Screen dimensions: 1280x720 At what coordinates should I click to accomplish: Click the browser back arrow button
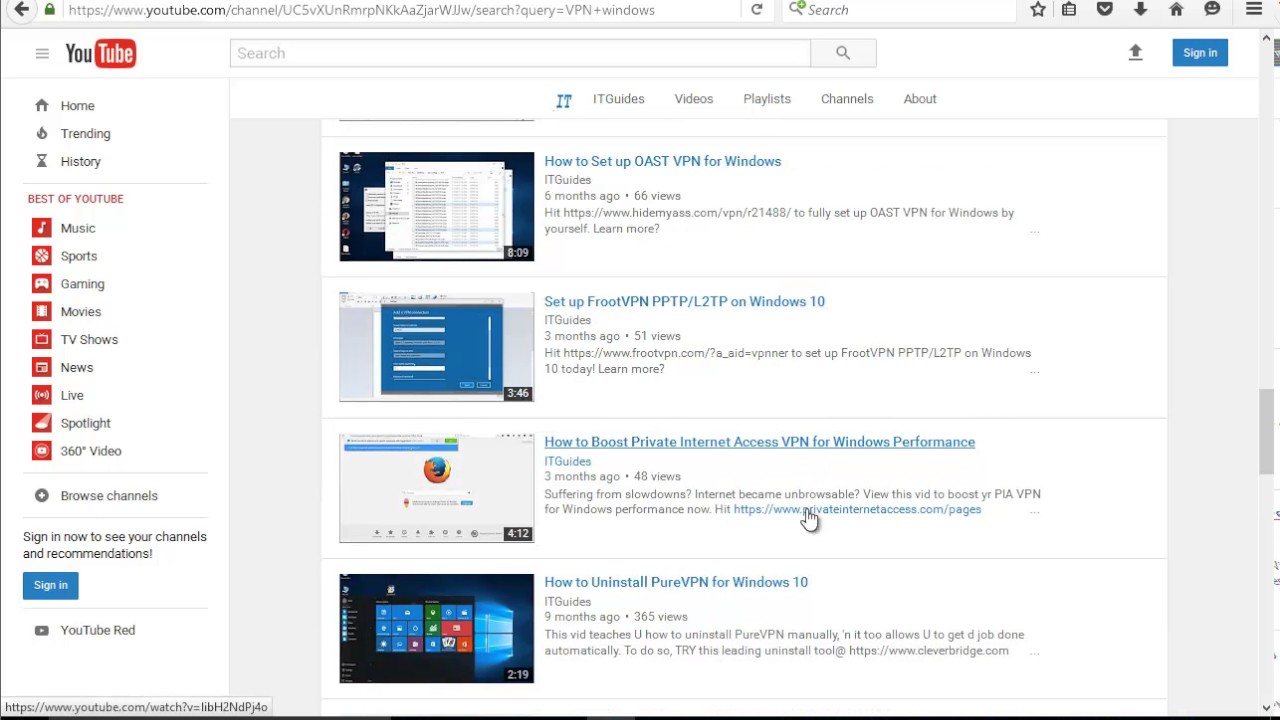point(21,10)
